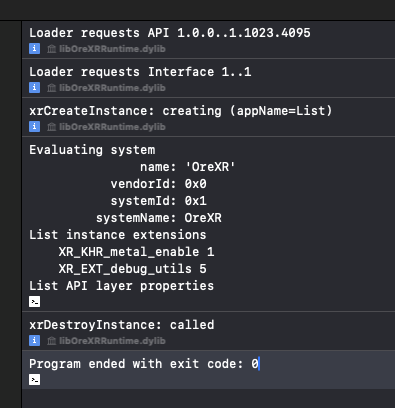Screen dimensions: 395x408
Task: Click libOreXRRuntime.dylib under Loader requests API
Action: click(x=112, y=49)
